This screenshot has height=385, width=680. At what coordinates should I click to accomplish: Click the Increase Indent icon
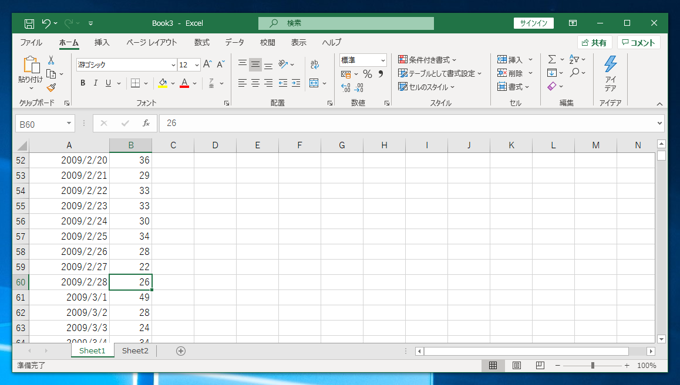[x=296, y=83]
